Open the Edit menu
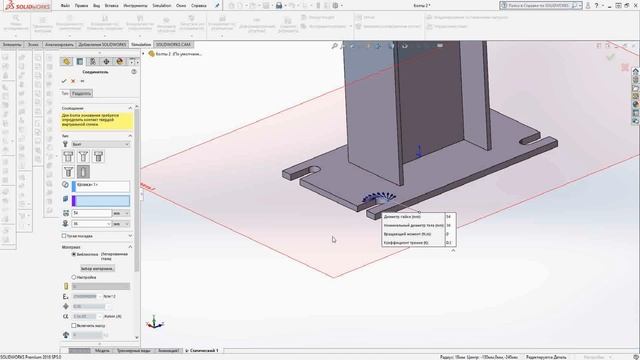This screenshot has width=640, height=360. pyautogui.click(x=81, y=6)
